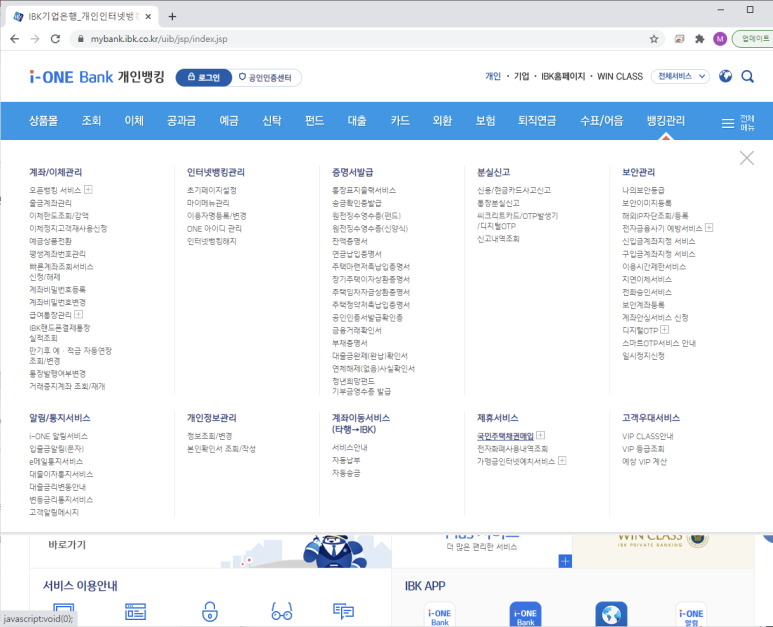Image resolution: width=773 pixels, height=627 pixels.
Task: Go back using the browser back arrow
Action: click(14, 39)
